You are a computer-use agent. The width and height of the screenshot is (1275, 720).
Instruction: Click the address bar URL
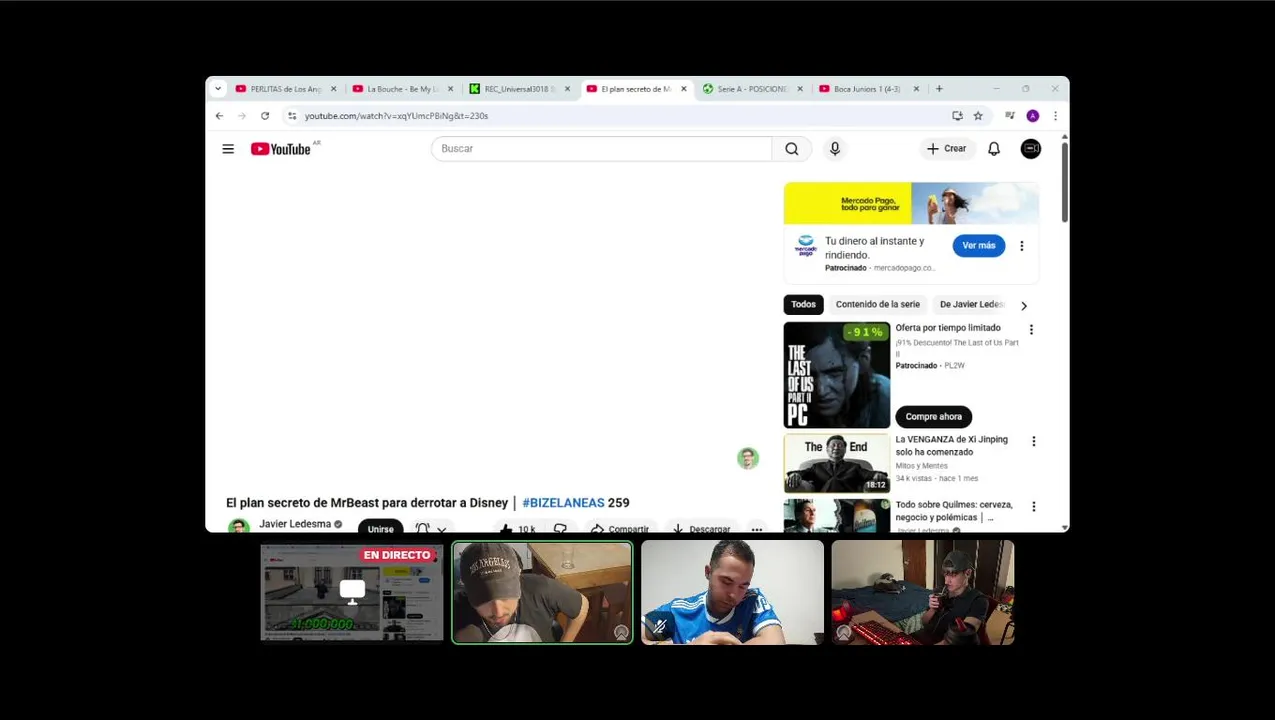pos(396,116)
